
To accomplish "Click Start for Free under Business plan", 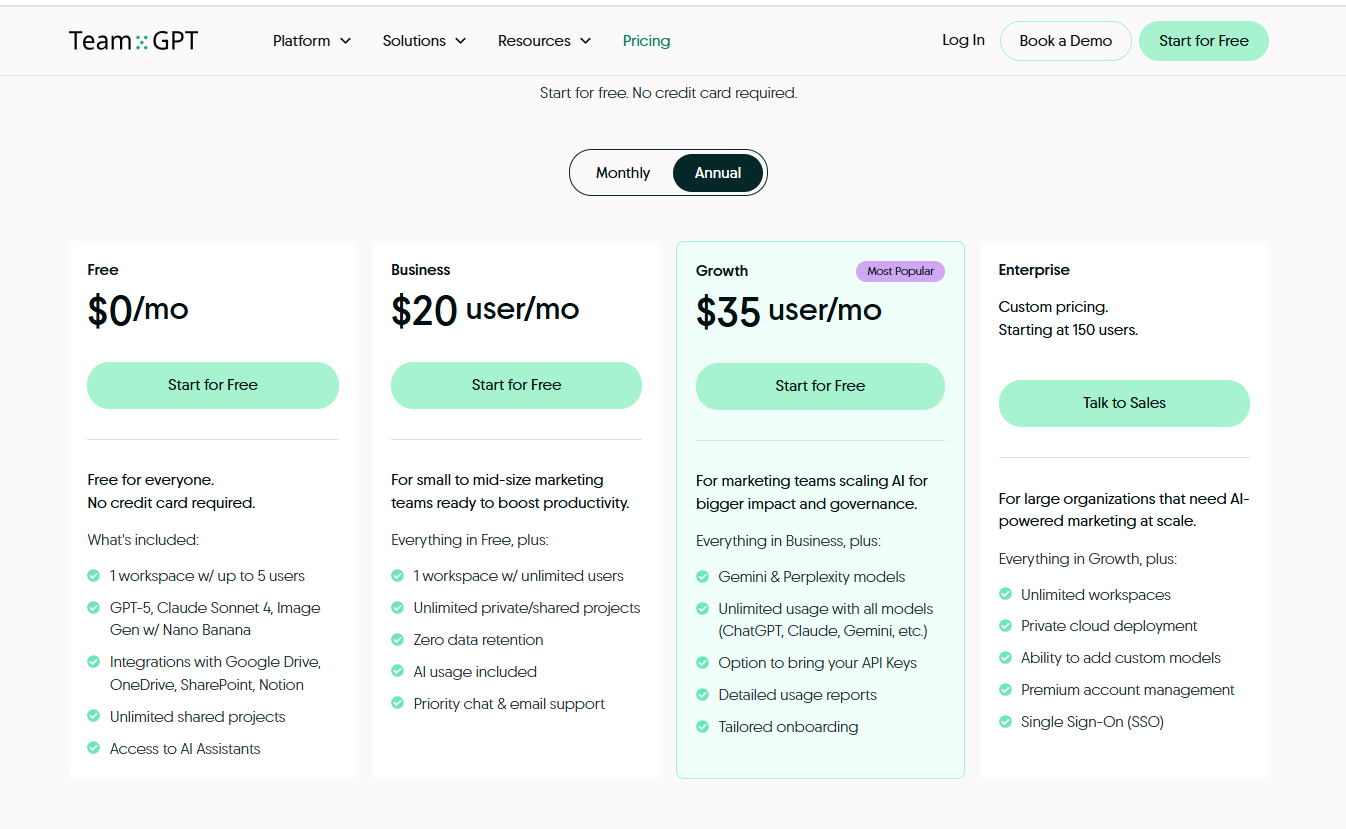I will 516,385.
